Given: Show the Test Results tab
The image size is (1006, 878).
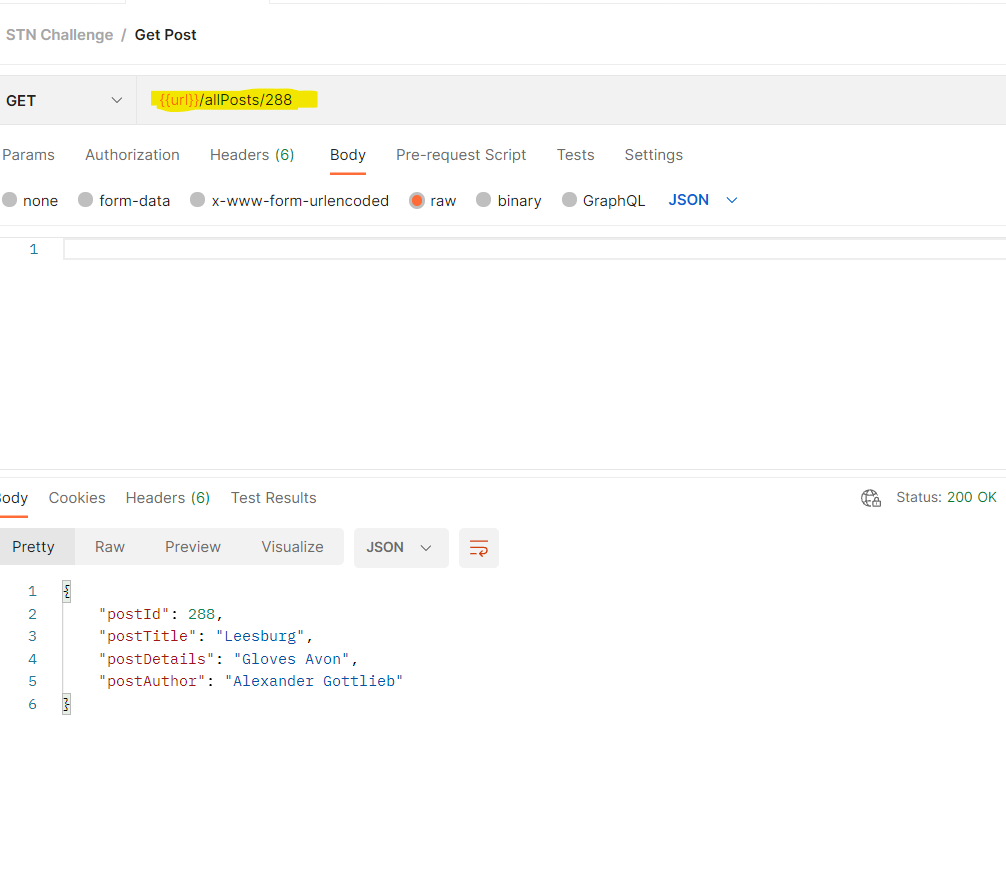Looking at the screenshot, I should 273,498.
